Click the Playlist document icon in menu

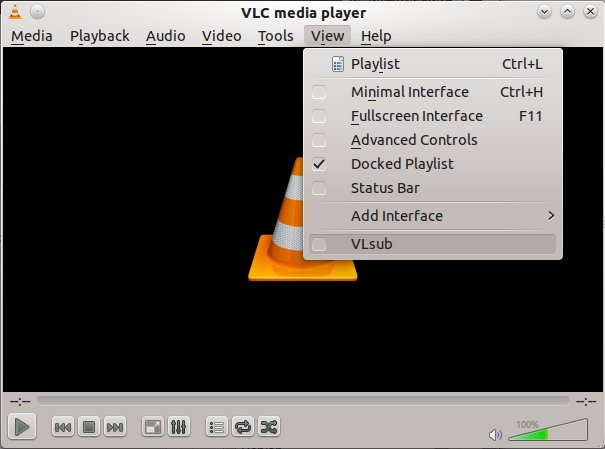pos(338,64)
